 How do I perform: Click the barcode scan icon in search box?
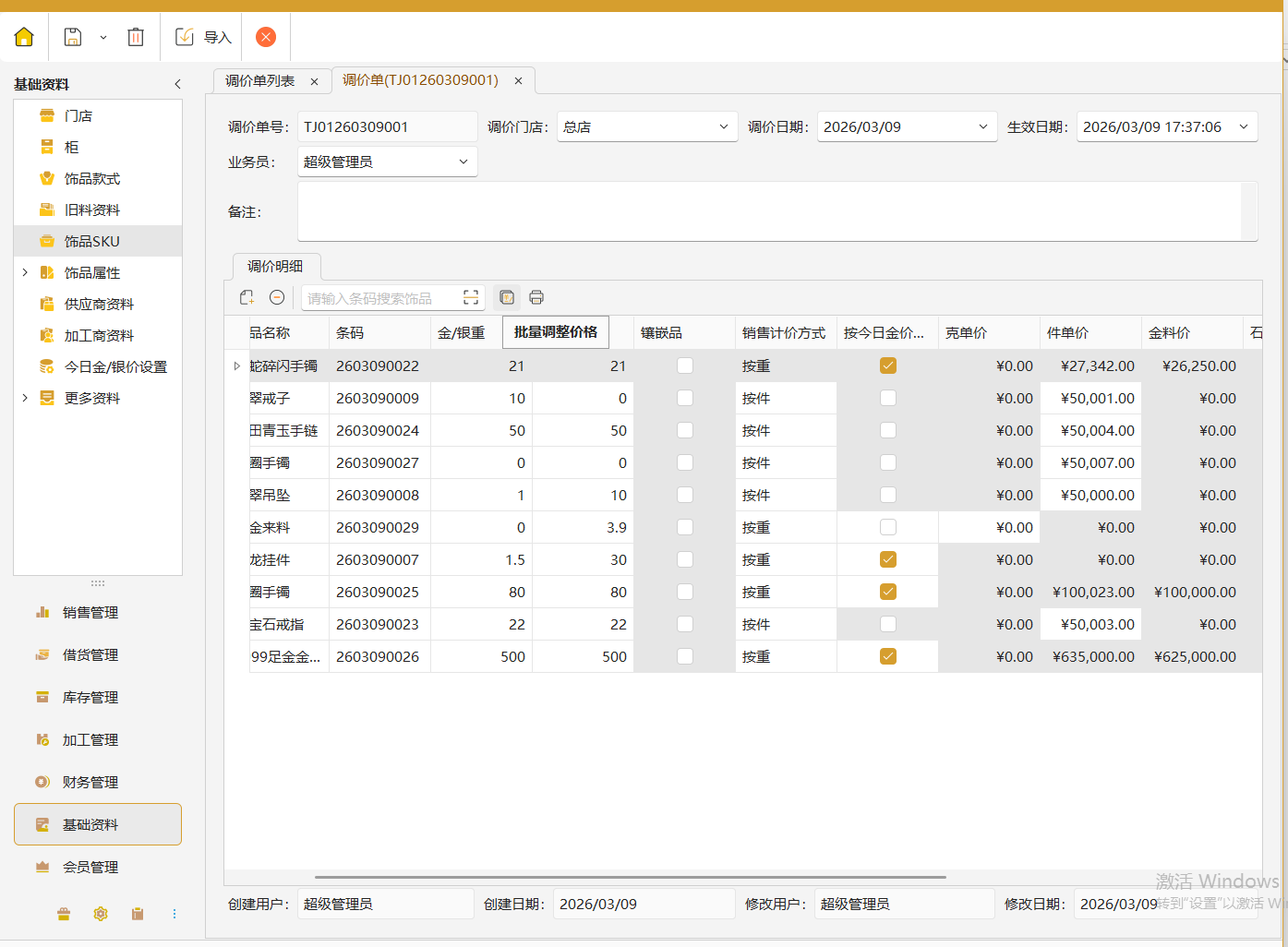click(x=471, y=296)
